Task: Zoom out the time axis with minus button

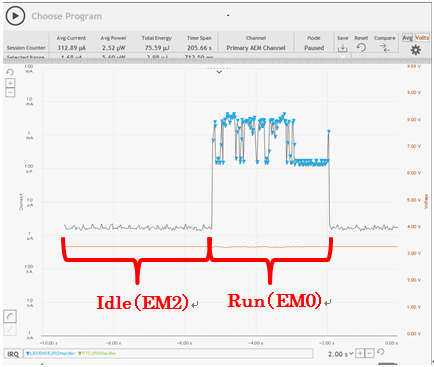Action: (x=369, y=353)
